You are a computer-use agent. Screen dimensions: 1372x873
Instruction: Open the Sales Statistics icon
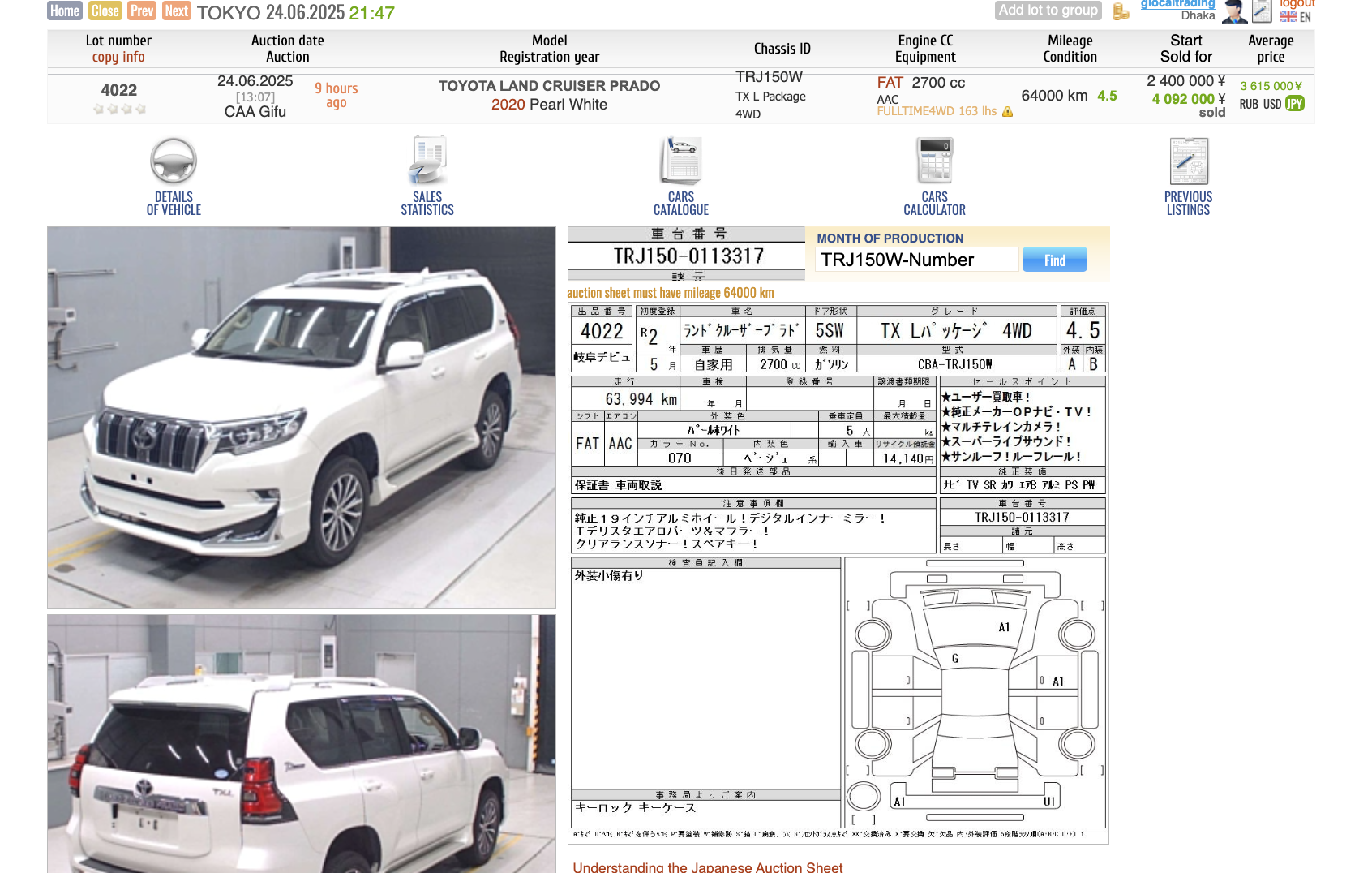pyautogui.click(x=427, y=161)
